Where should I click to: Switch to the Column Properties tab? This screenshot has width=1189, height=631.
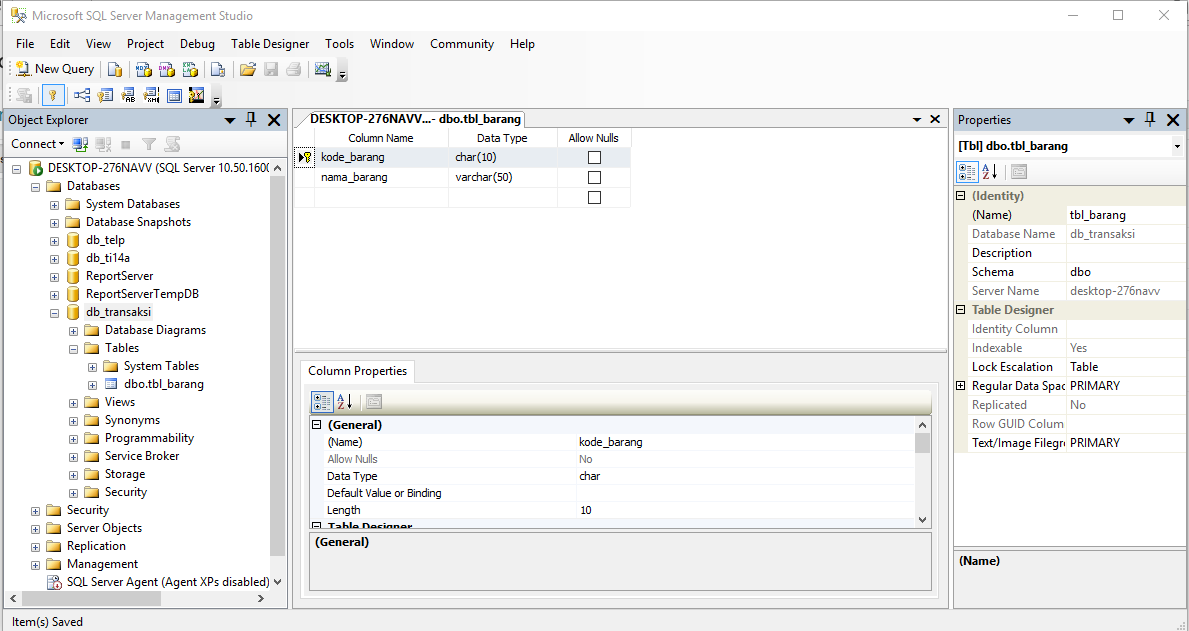pos(356,371)
